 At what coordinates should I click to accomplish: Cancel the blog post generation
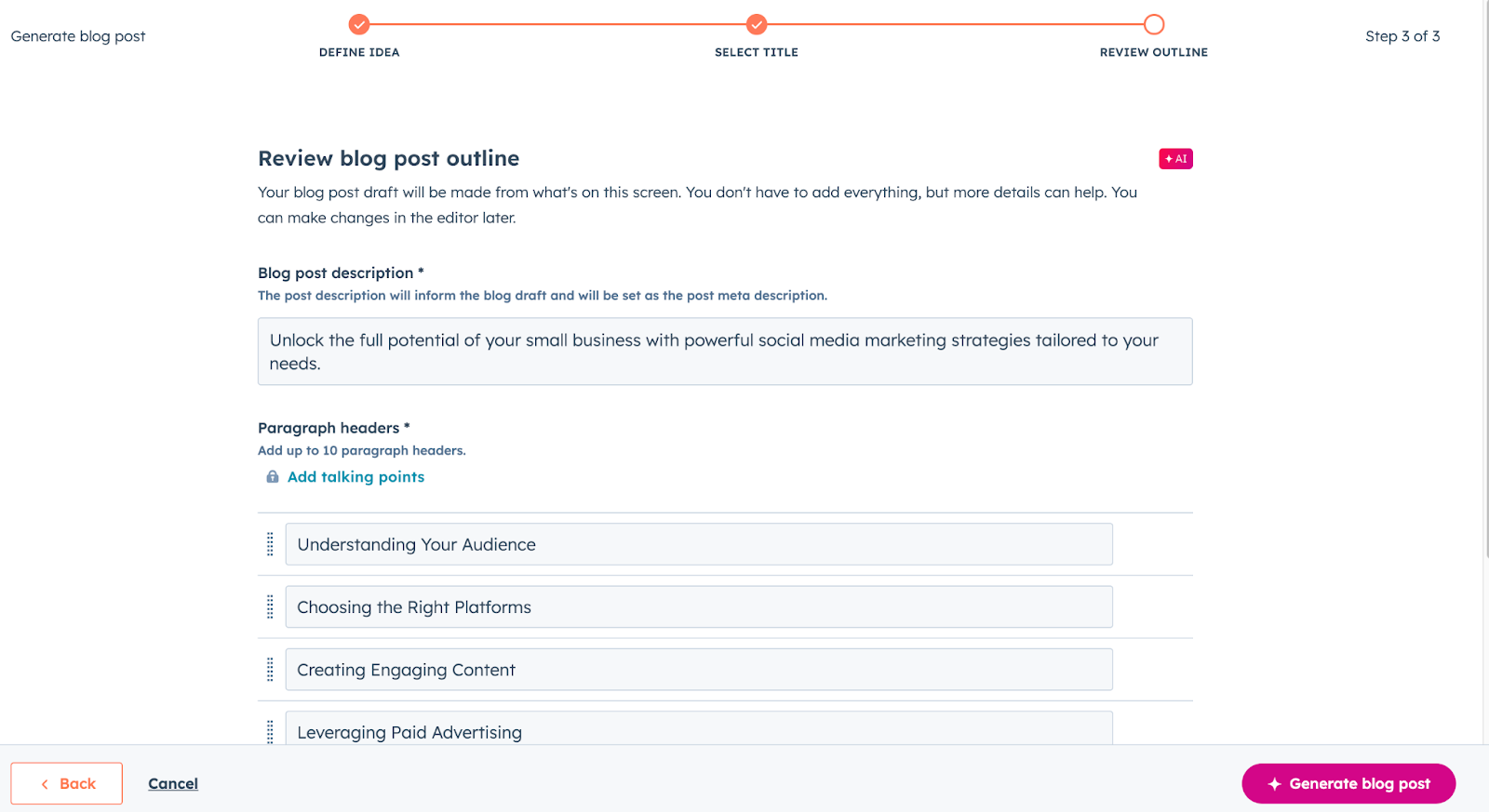173,783
